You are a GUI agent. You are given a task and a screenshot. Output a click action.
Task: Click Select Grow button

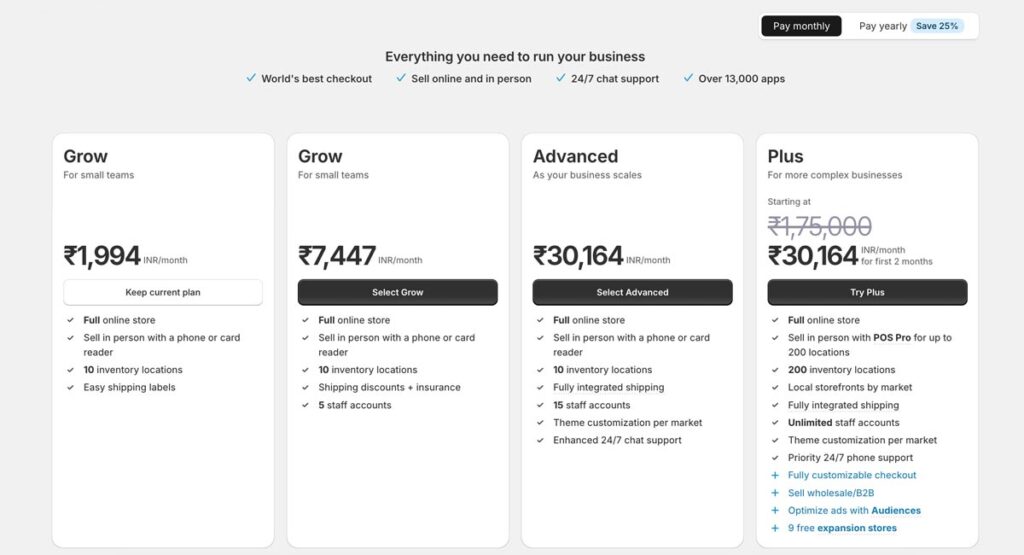pyautogui.click(x=397, y=292)
